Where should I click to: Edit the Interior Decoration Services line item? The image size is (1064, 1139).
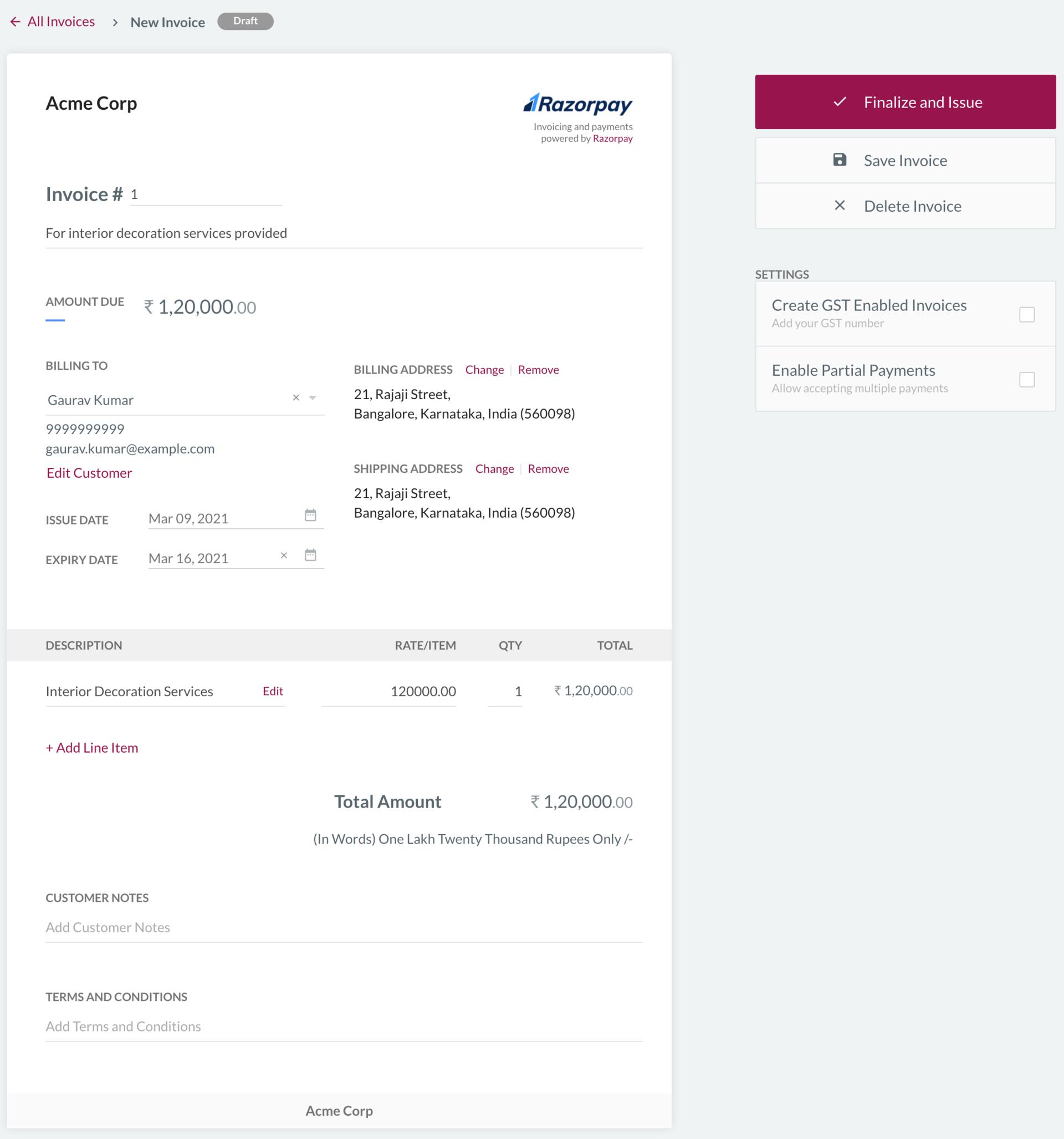[x=273, y=691]
